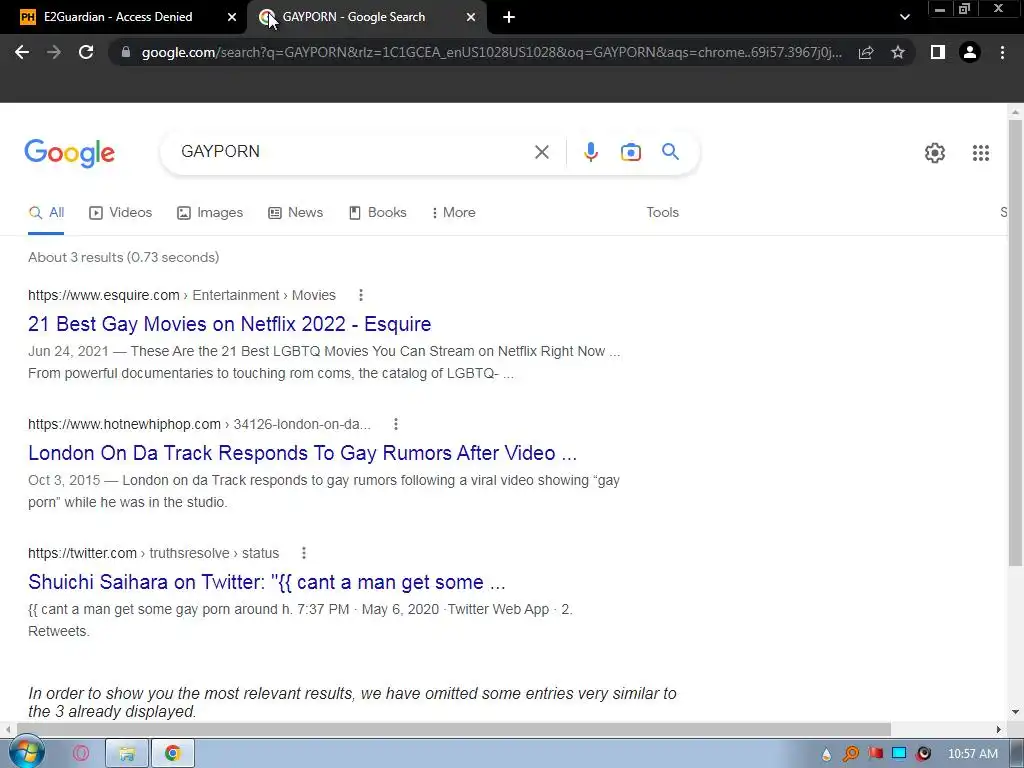
Task: Open the pink circle taskbar app
Action: tap(81, 754)
